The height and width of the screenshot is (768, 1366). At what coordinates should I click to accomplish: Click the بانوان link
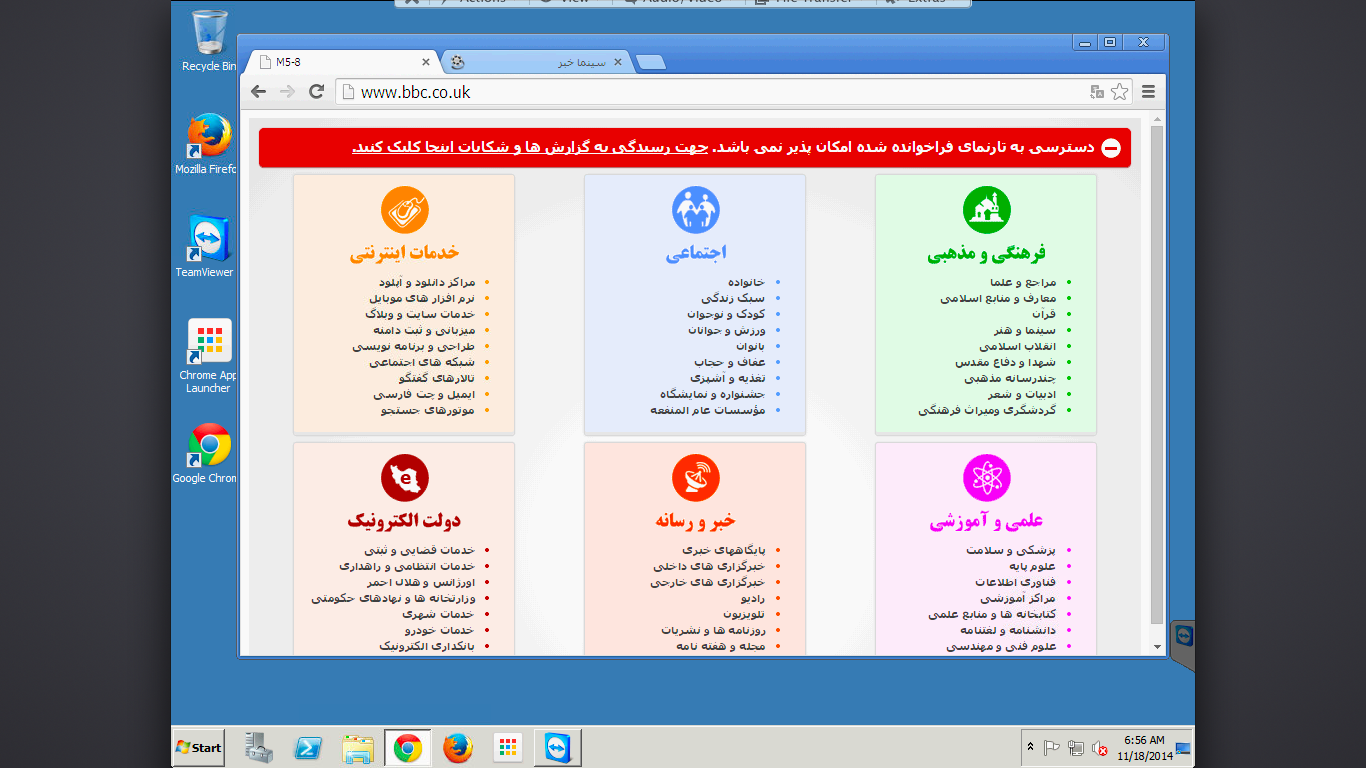tap(751, 346)
